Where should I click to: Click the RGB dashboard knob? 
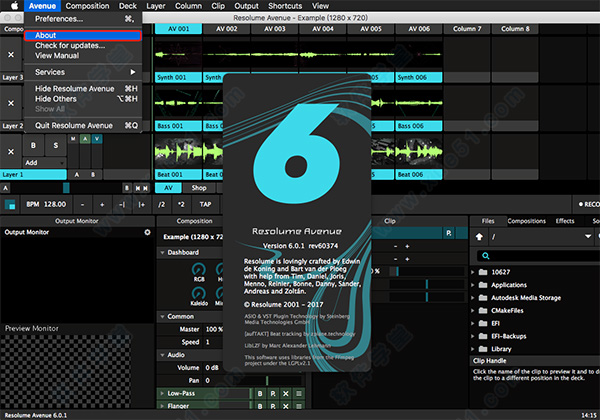[x=199, y=269]
